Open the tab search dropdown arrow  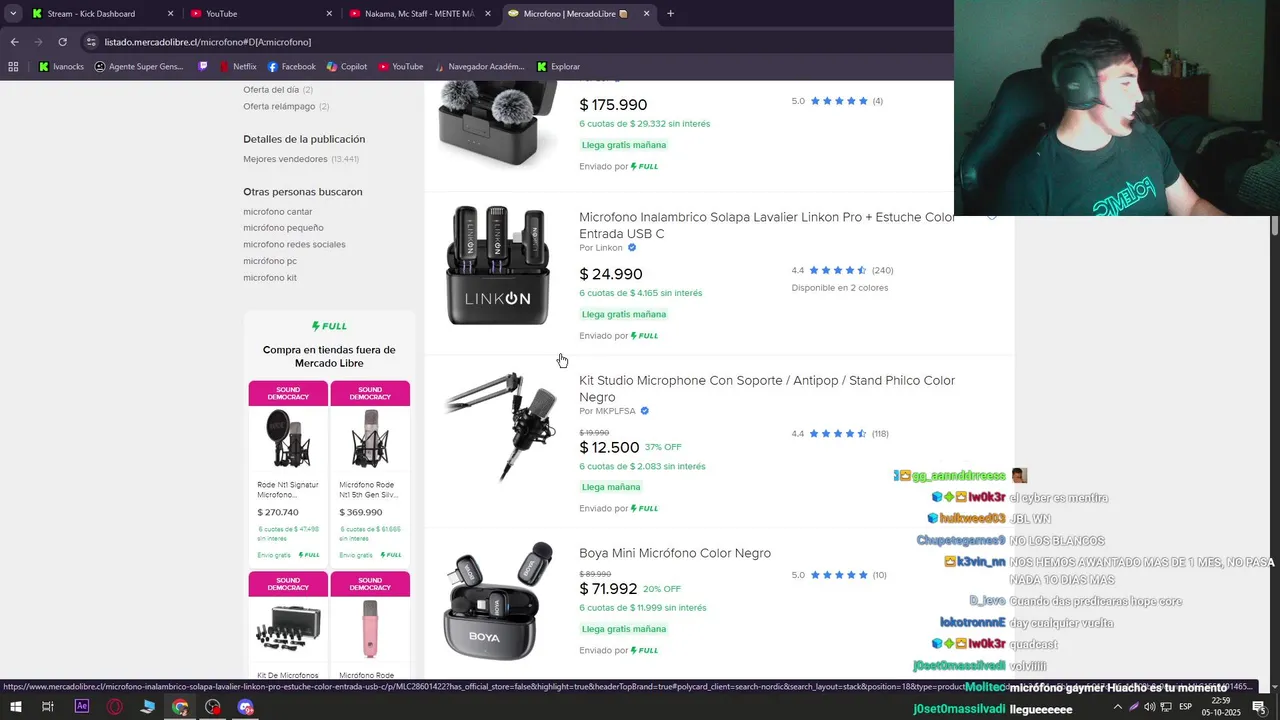[x=13, y=13]
